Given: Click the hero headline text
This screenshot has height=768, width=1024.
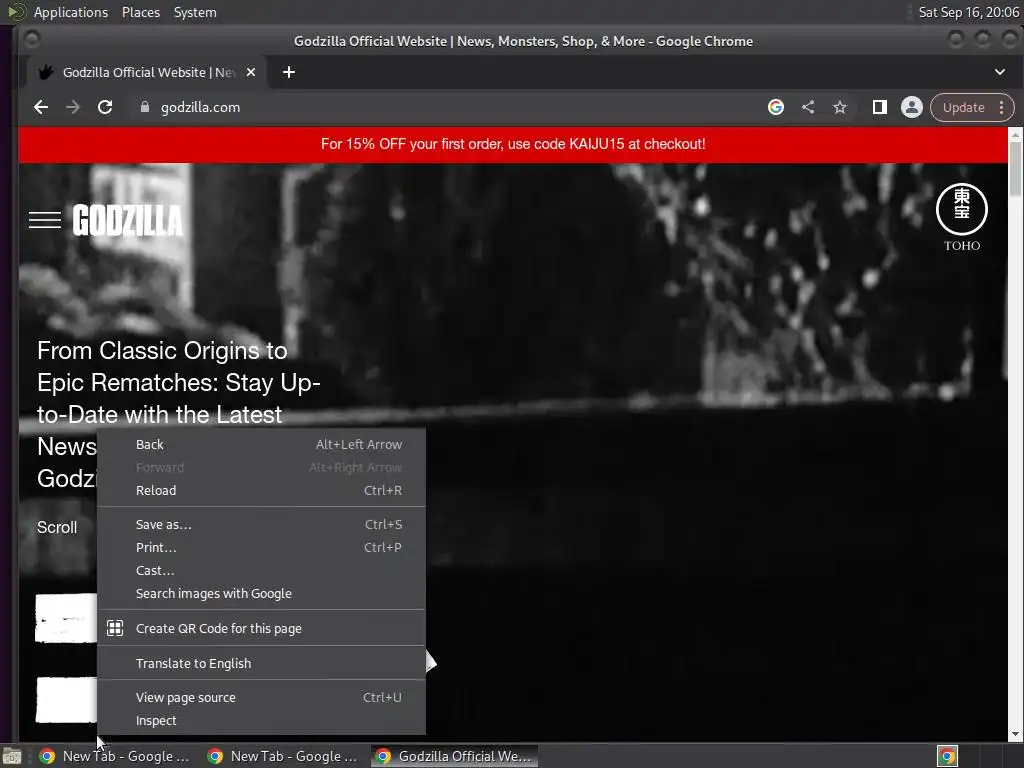Looking at the screenshot, I should [178, 414].
